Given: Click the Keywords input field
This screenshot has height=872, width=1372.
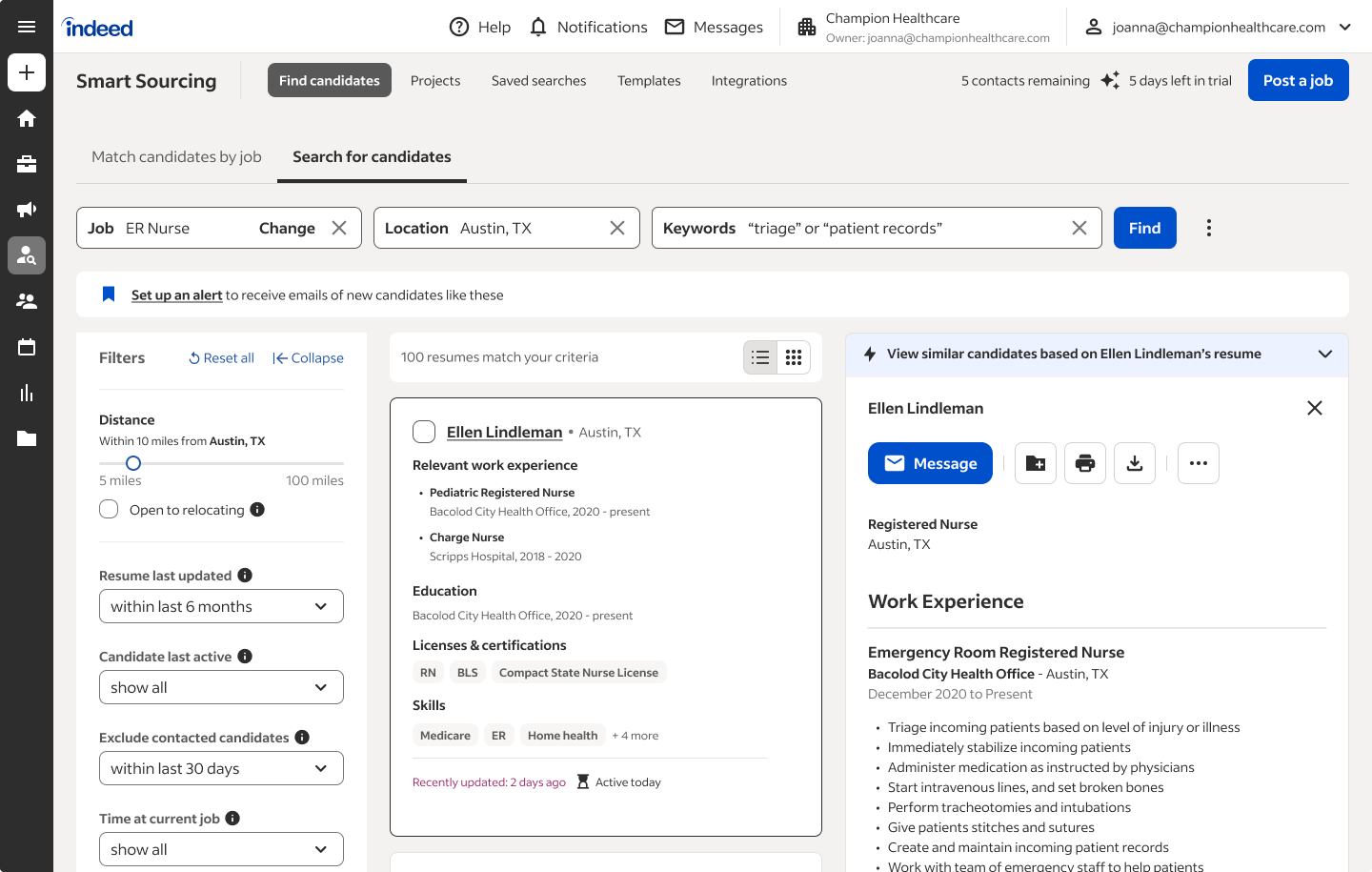Looking at the screenshot, I should click(x=877, y=228).
